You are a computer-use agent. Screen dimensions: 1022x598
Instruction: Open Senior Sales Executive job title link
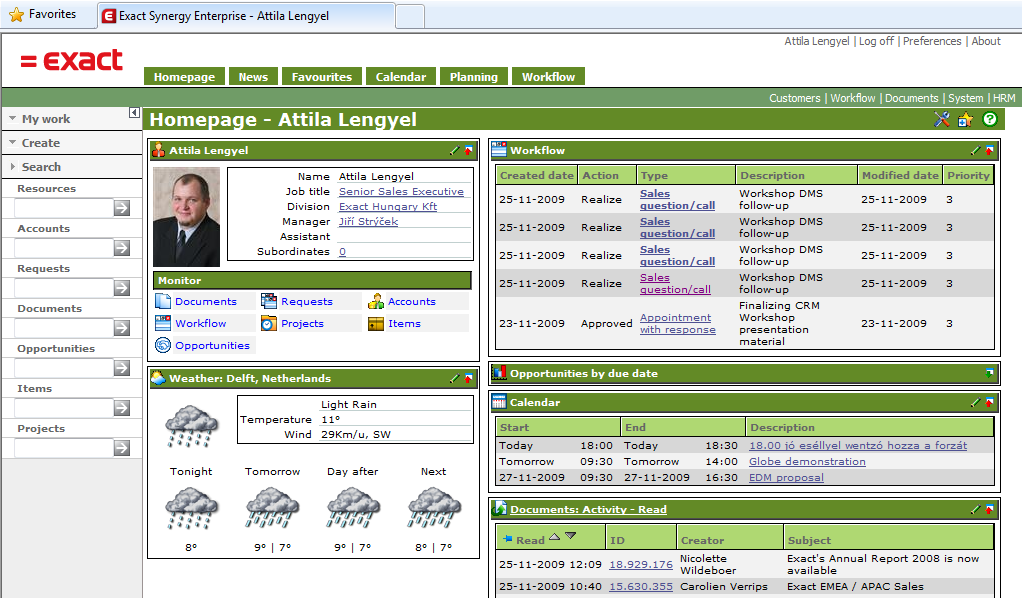pyautogui.click(x=401, y=192)
